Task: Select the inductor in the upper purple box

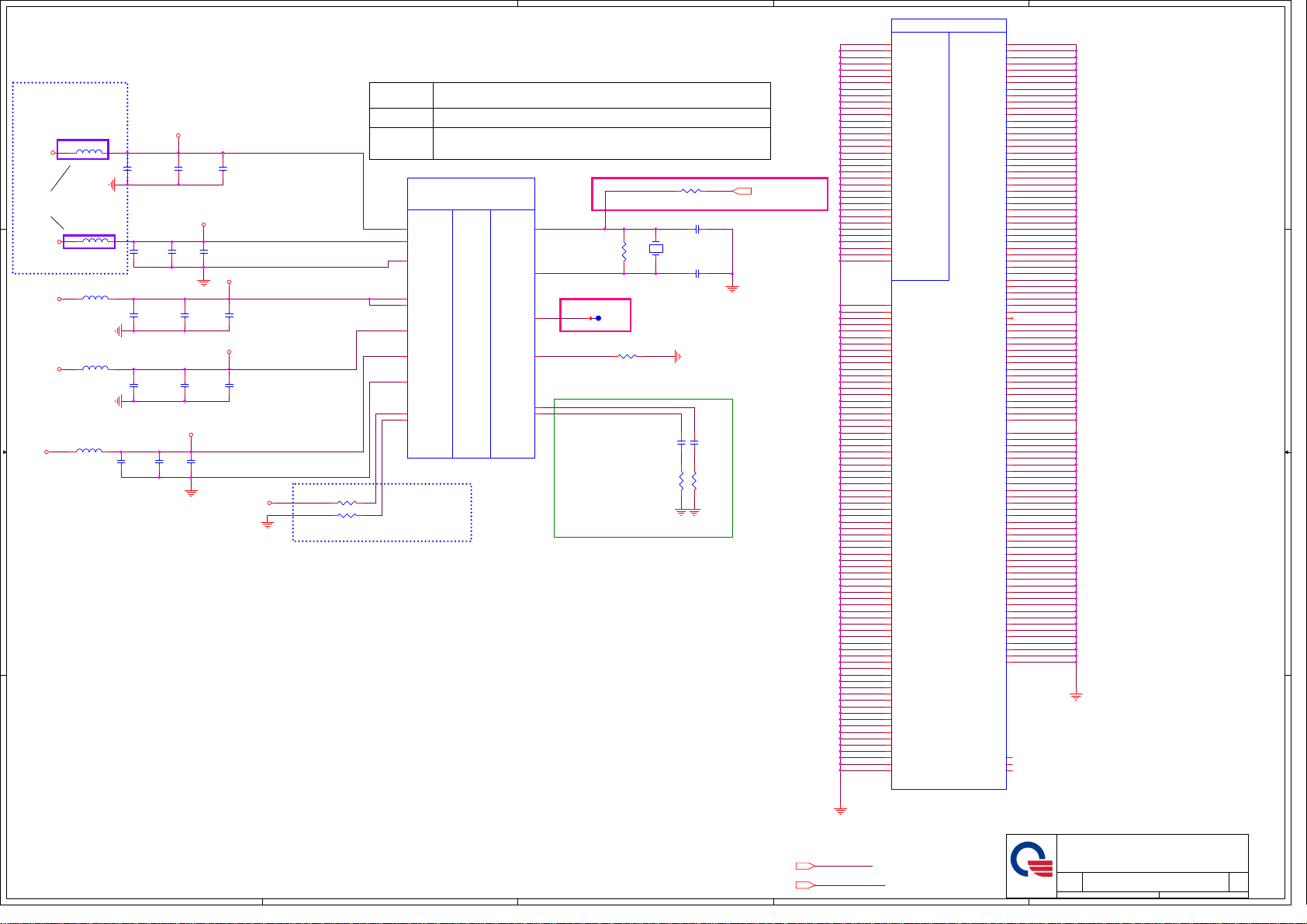Action: [x=90, y=151]
